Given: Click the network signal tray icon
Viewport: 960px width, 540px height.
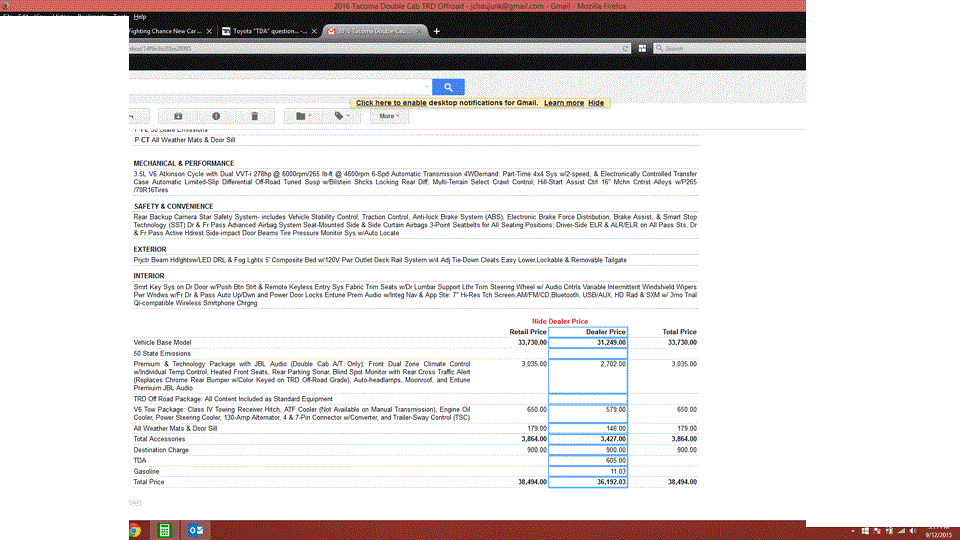Looking at the screenshot, I should coord(901,531).
